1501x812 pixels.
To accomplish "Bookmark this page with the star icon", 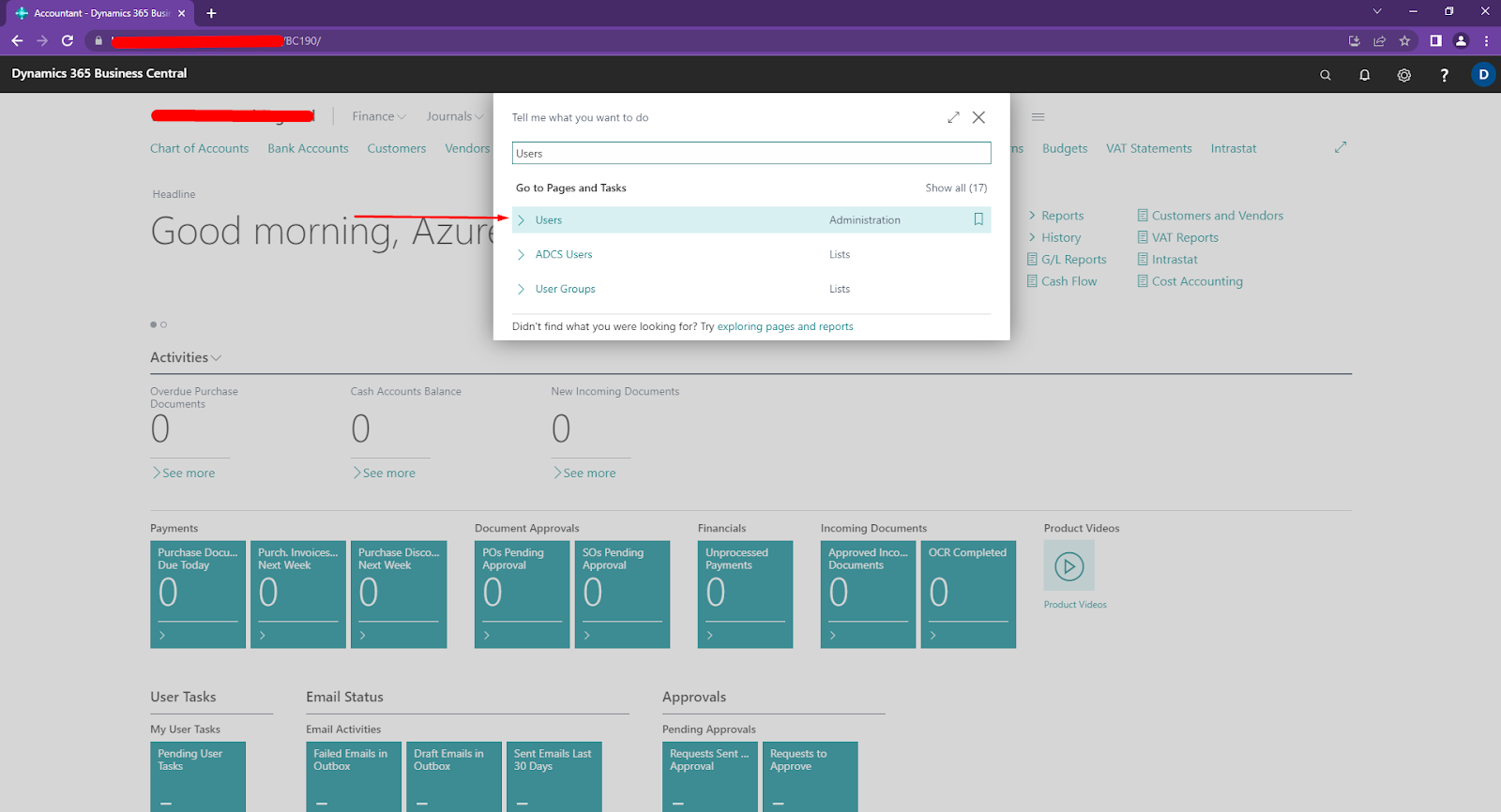I will (1404, 40).
